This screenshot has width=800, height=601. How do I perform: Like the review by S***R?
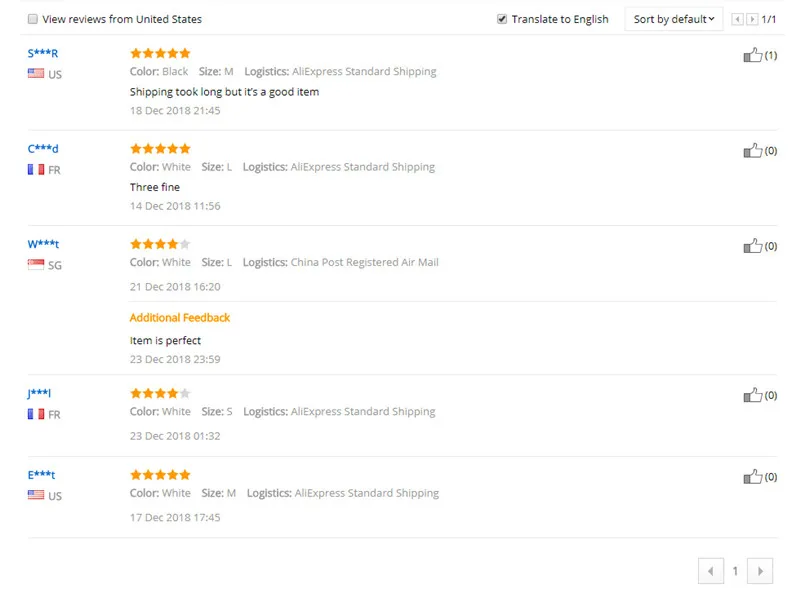tap(753, 55)
